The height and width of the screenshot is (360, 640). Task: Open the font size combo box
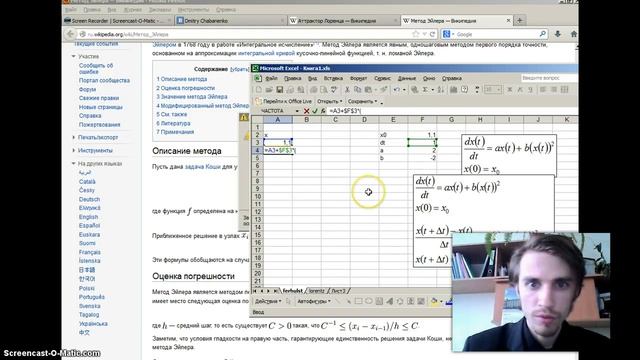(x=492, y=90)
